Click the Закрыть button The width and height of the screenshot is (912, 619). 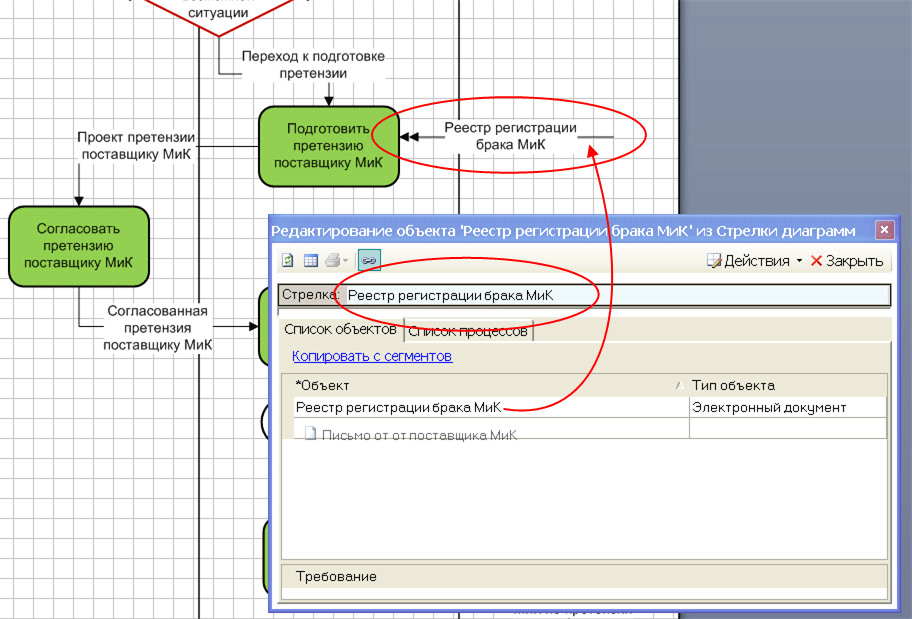coord(846,261)
